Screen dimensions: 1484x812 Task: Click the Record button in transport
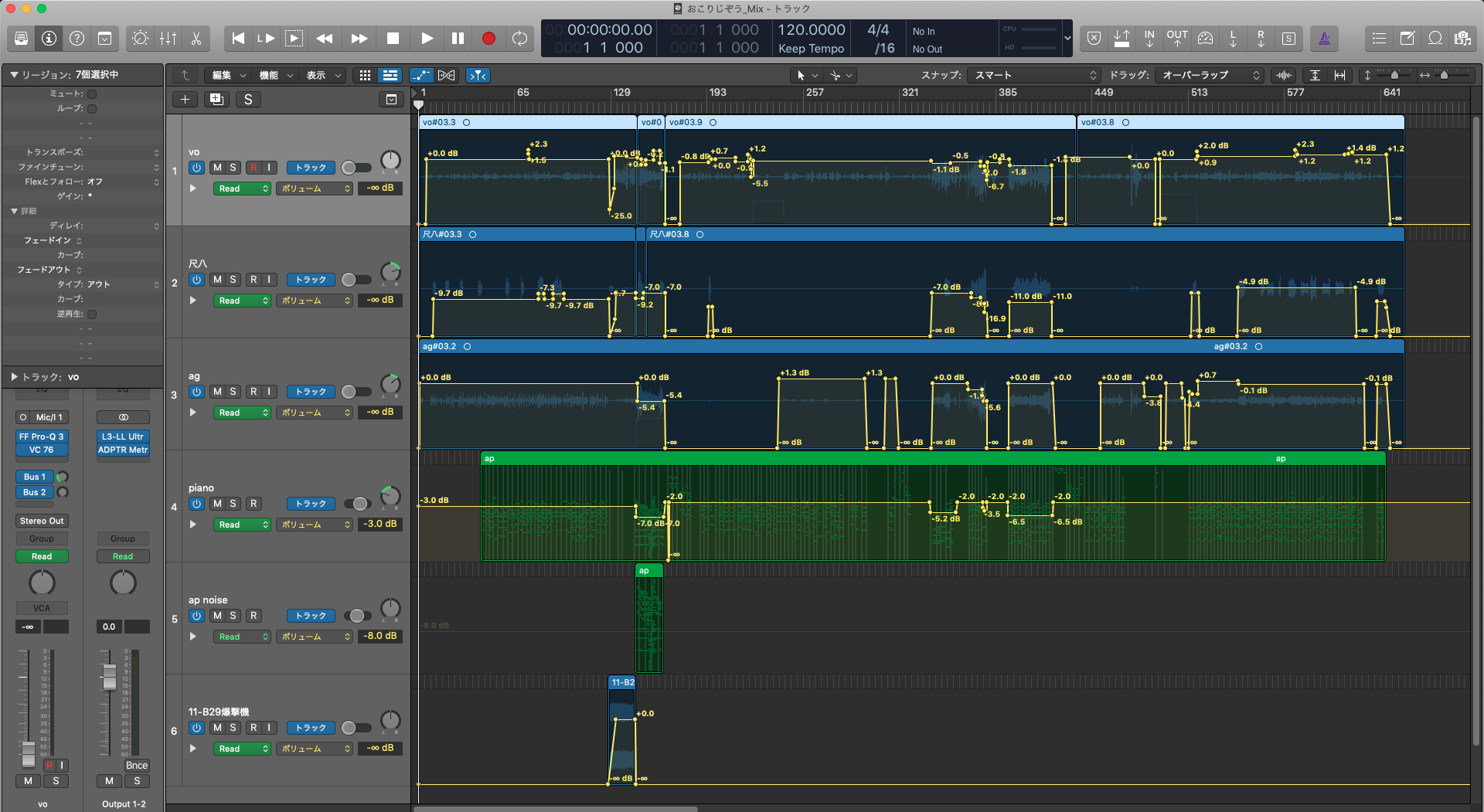(488, 38)
